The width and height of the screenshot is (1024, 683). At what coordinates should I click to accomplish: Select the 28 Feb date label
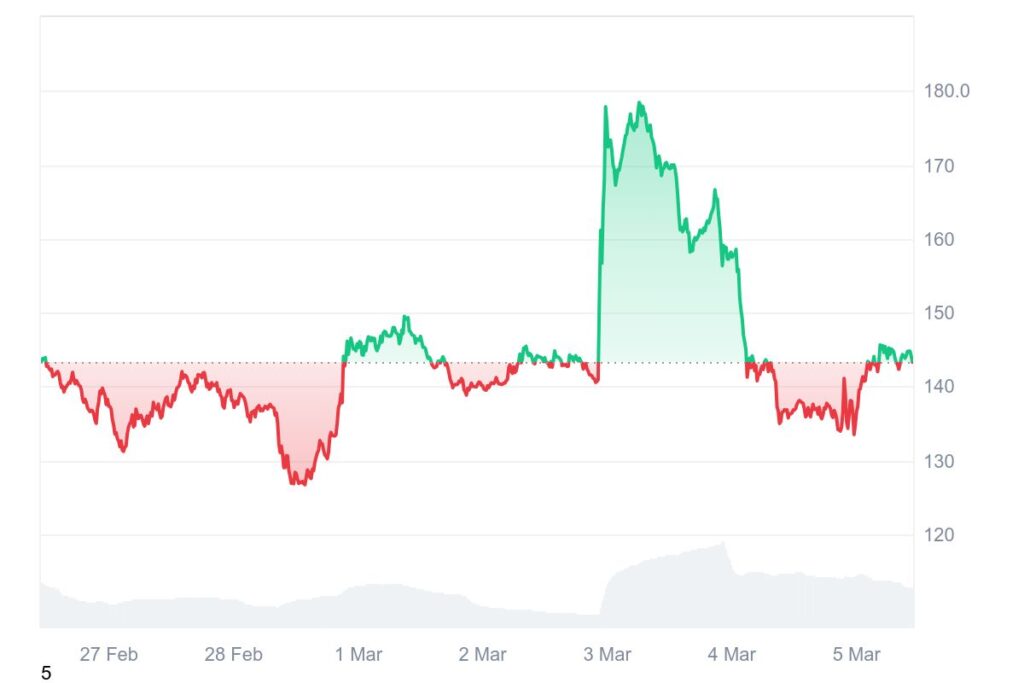tap(233, 655)
